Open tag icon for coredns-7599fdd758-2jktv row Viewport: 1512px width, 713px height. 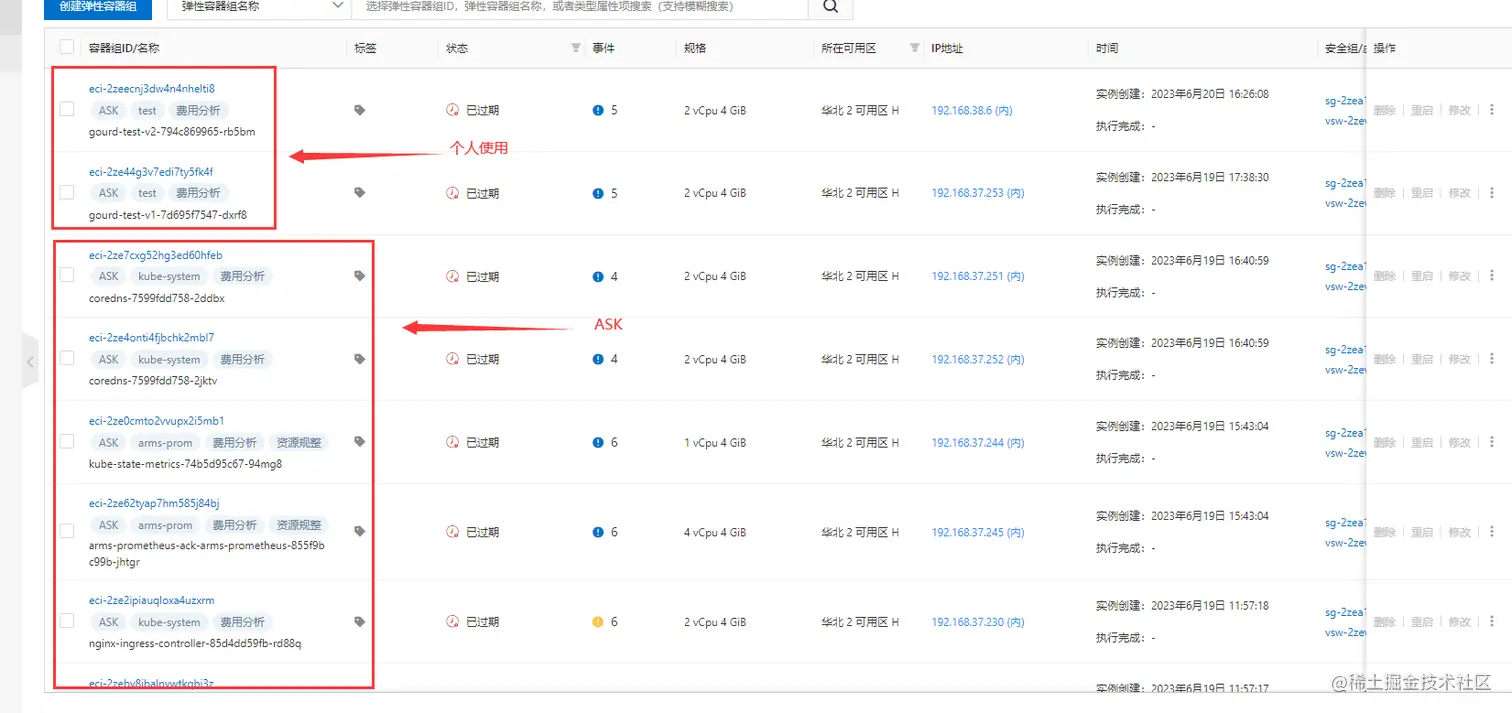tap(360, 359)
